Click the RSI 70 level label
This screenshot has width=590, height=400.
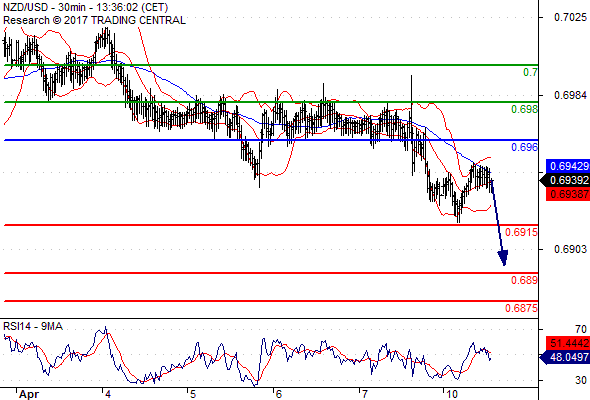coord(581,330)
